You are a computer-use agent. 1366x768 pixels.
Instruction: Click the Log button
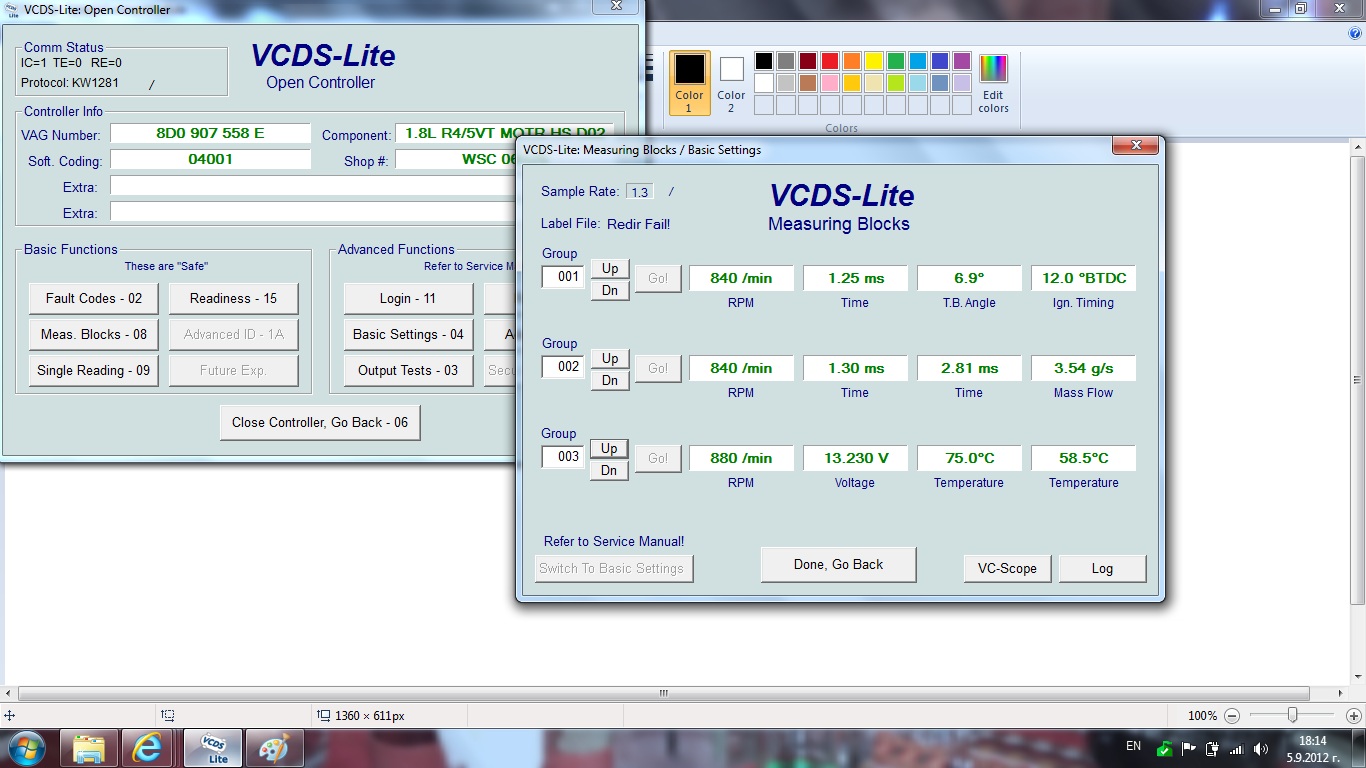pos(1102,568)
